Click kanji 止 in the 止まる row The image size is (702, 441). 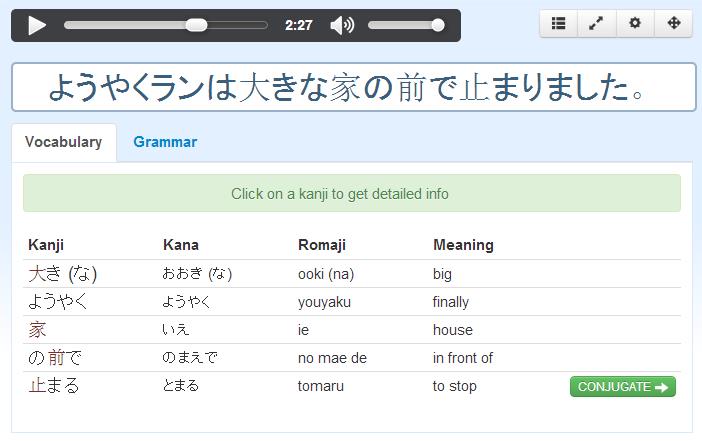point(37,386)
